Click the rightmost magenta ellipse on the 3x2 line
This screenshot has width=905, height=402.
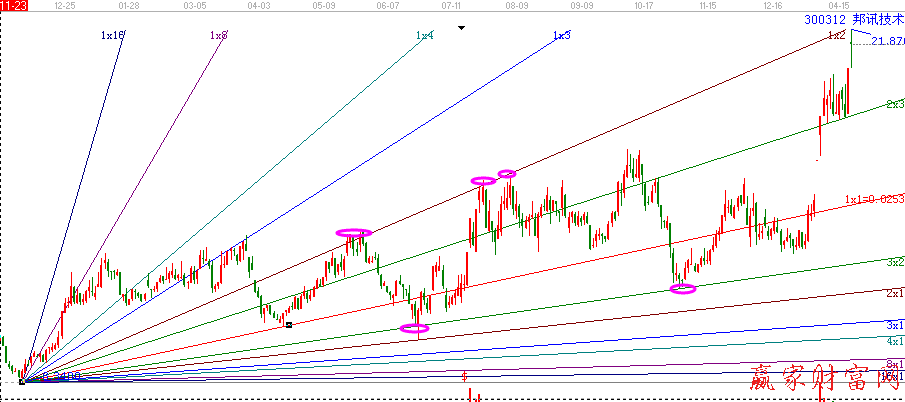click(x=682, y=289)
